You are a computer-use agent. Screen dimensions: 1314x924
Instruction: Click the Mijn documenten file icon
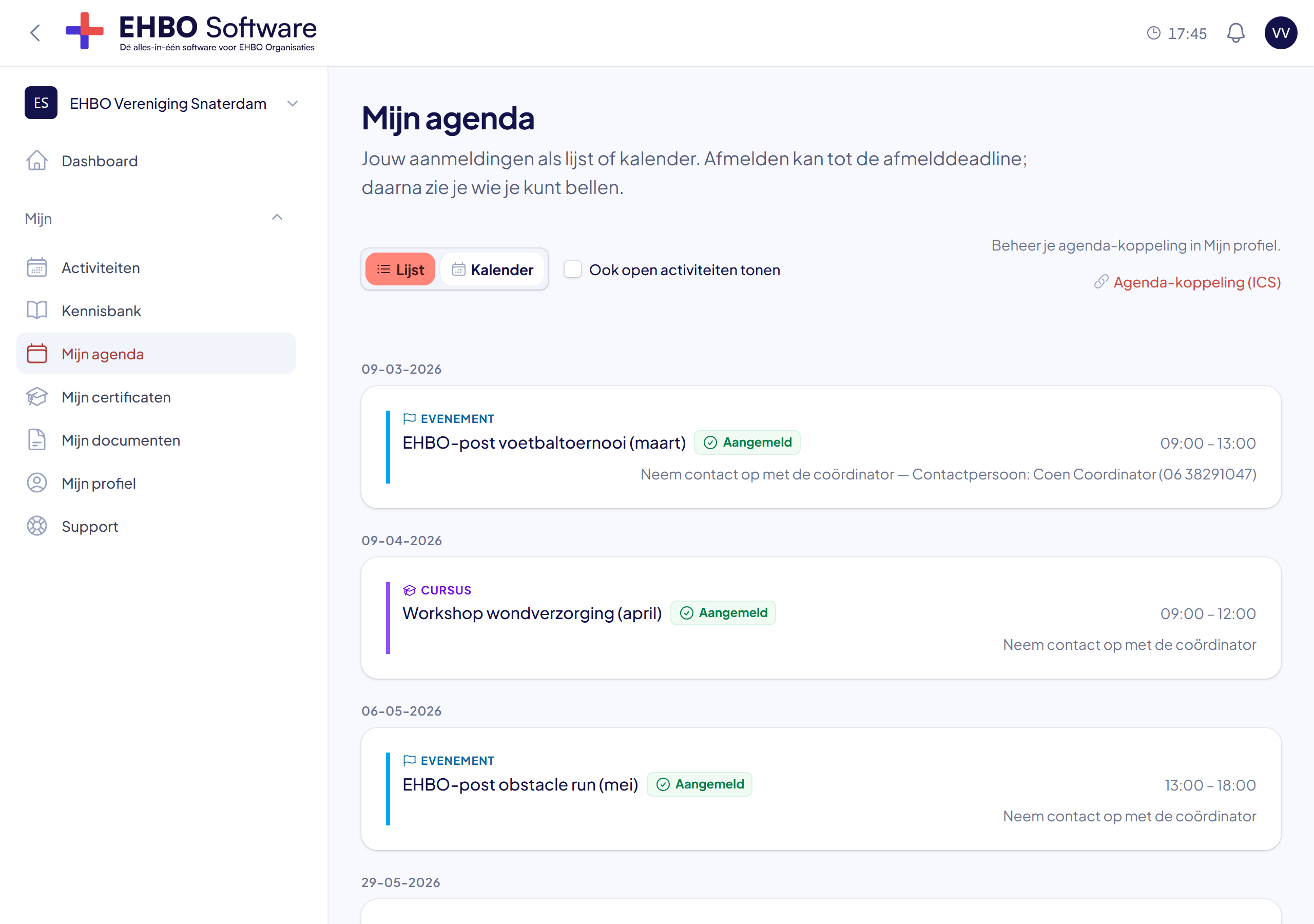coord(36,440)
